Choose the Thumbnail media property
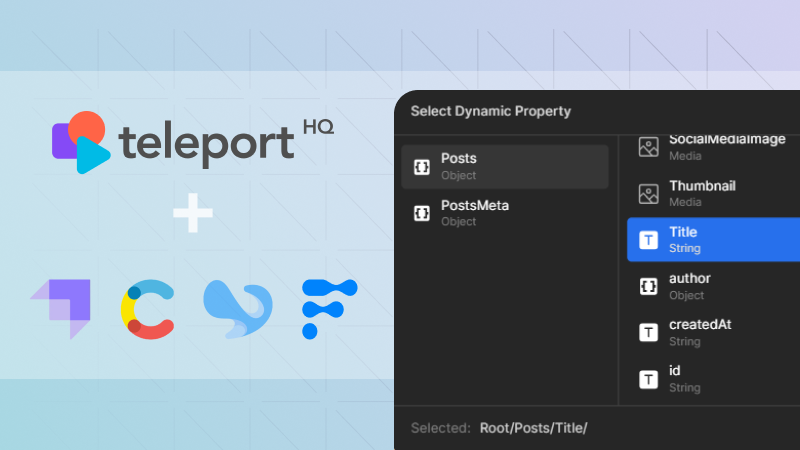 click(x=713, y=194)
